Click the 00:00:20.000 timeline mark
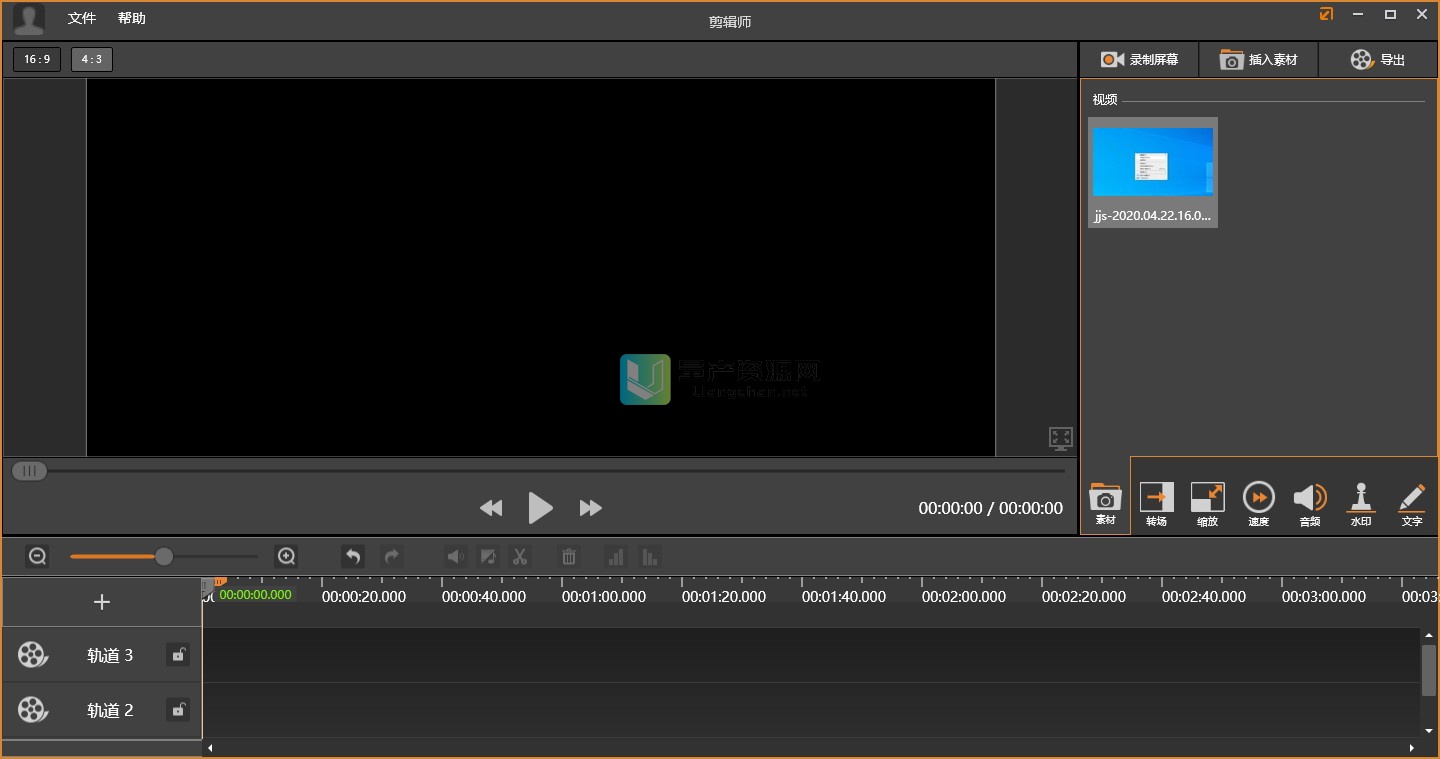 [x=364, y=596]
